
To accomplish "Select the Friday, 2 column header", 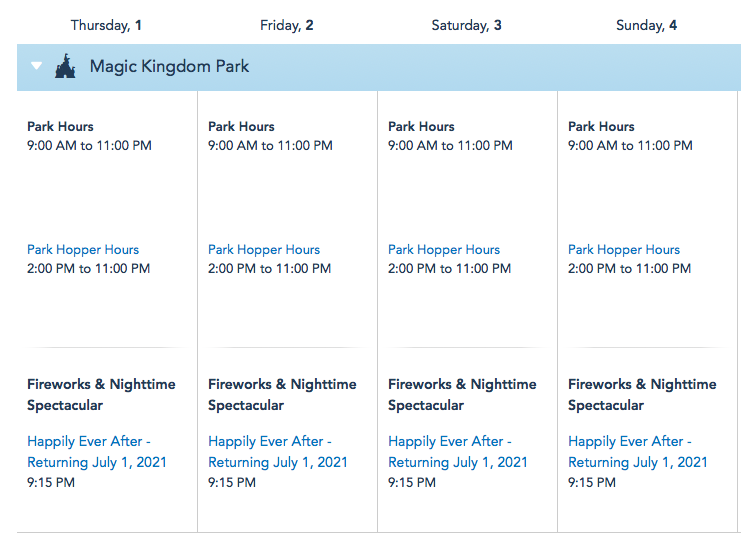I will (x=287, y=25).
